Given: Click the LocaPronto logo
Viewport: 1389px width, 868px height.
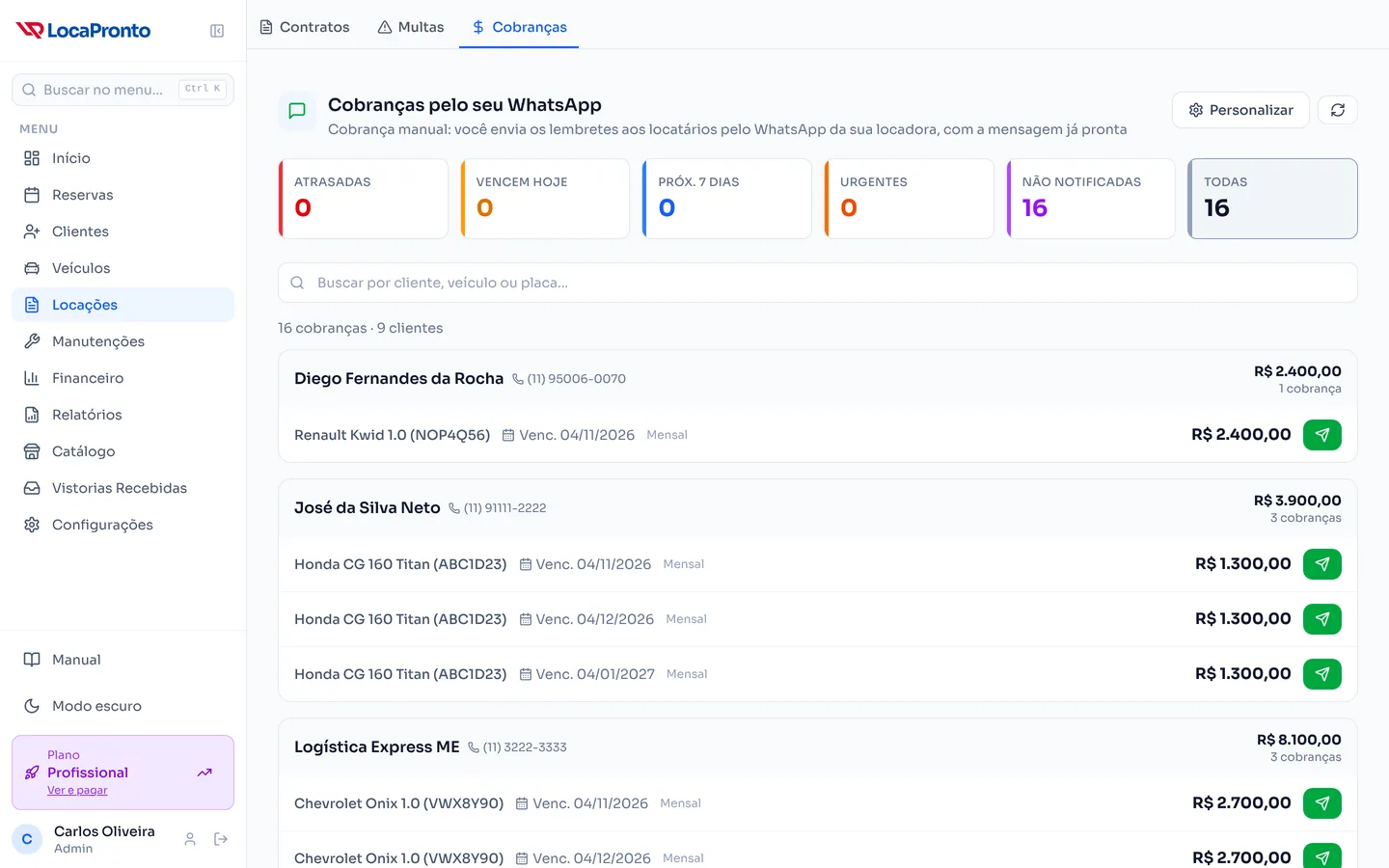Looking at the screenshot, I should point(83,31).
